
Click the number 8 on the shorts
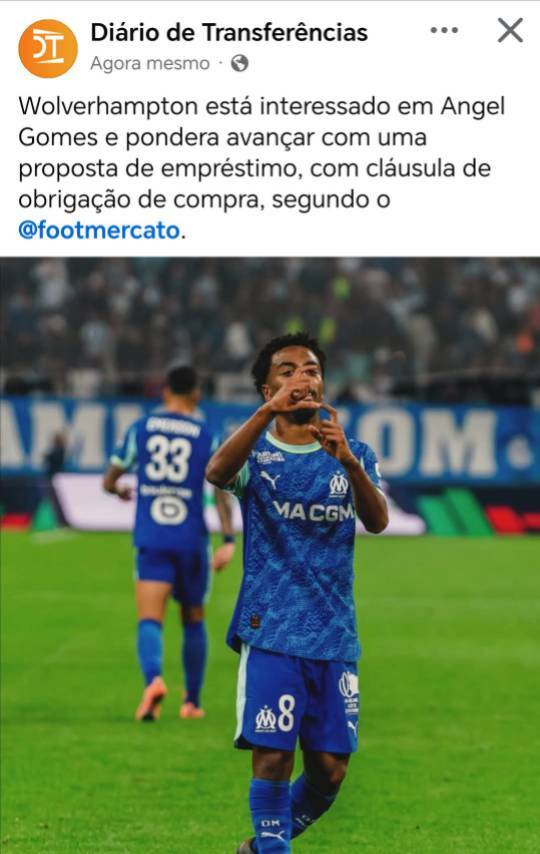pos(286,713)
